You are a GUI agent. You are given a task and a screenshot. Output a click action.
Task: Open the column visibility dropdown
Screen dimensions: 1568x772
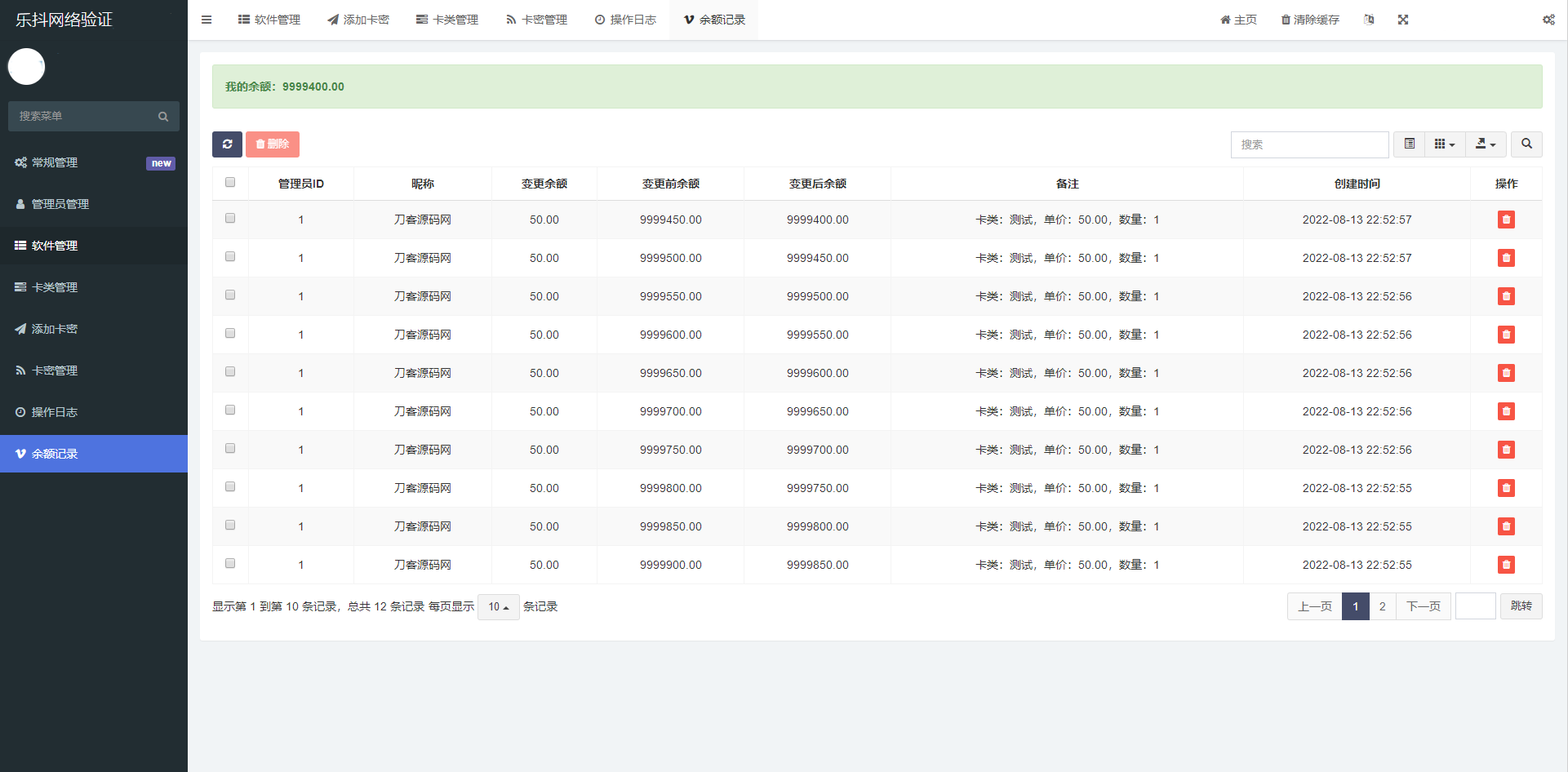point(1445,144)
